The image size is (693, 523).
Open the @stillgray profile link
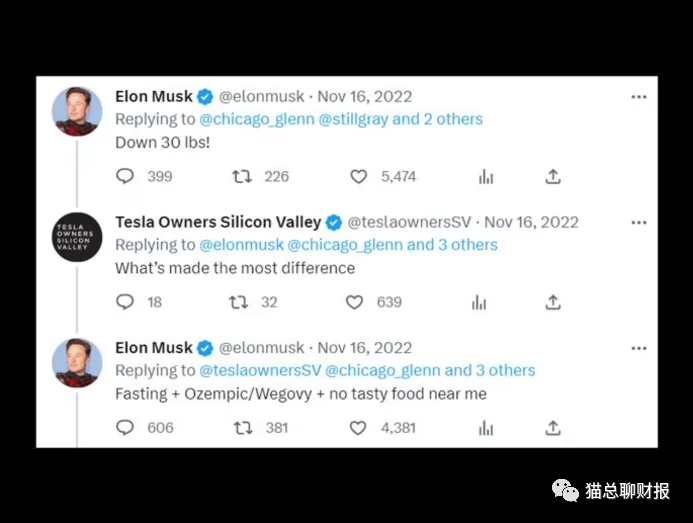352,119
